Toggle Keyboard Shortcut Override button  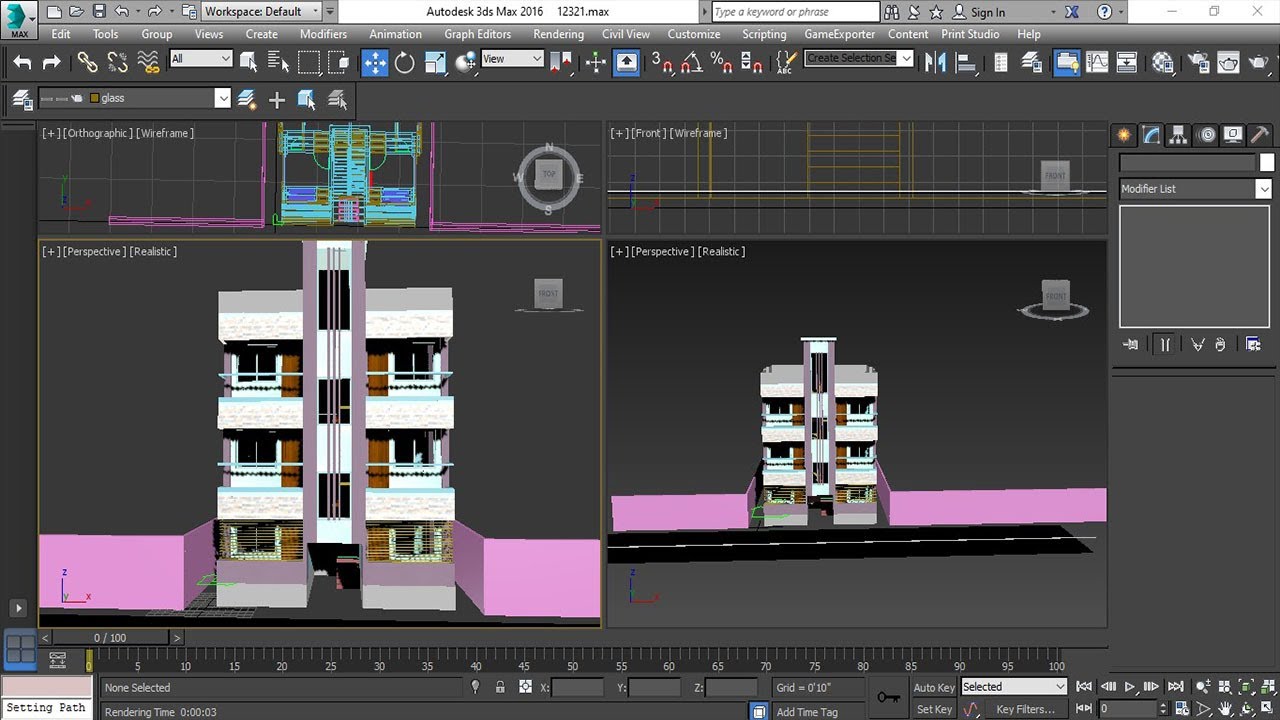626,62
